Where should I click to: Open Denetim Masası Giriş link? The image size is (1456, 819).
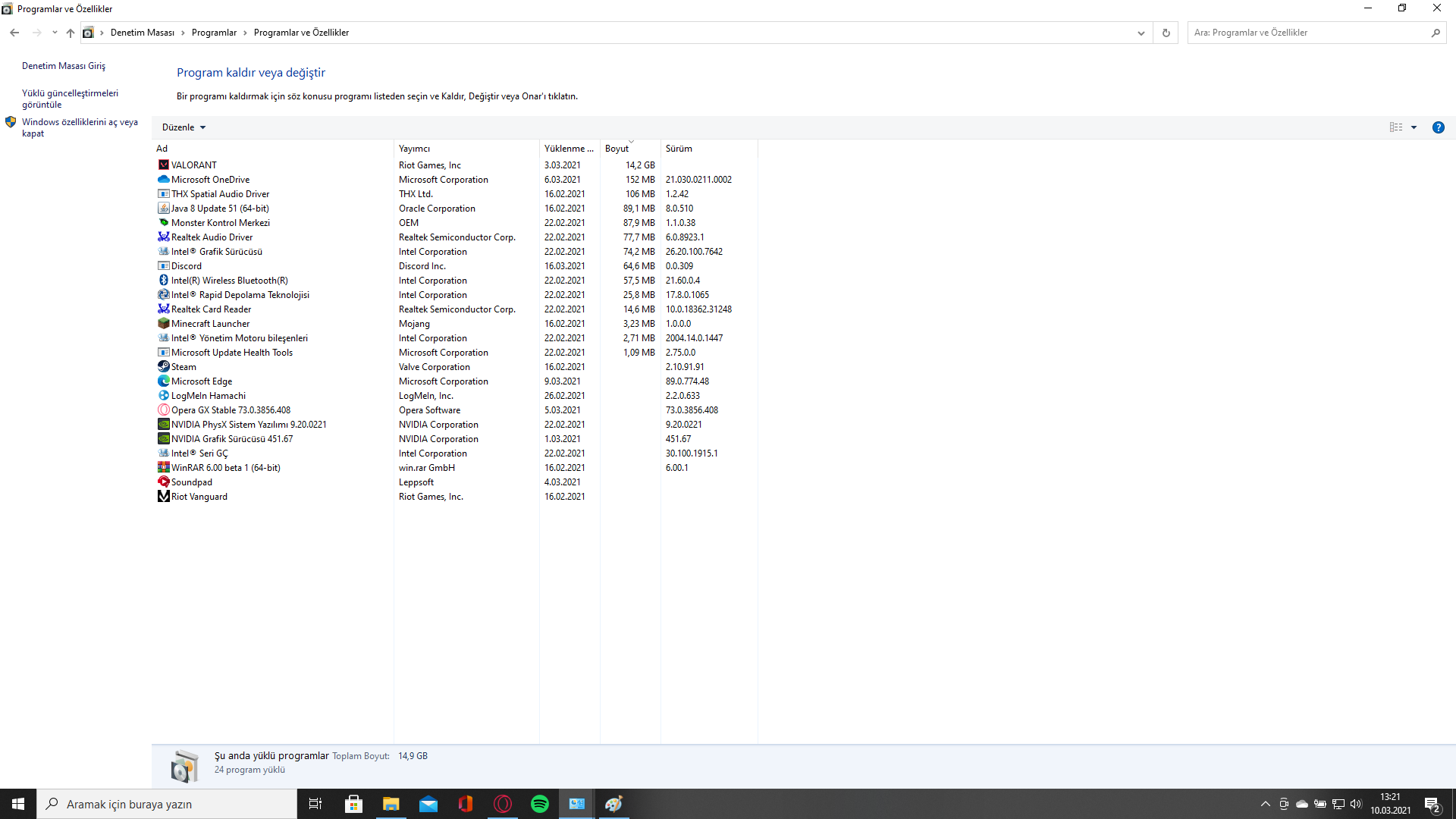tap(64, 66)
